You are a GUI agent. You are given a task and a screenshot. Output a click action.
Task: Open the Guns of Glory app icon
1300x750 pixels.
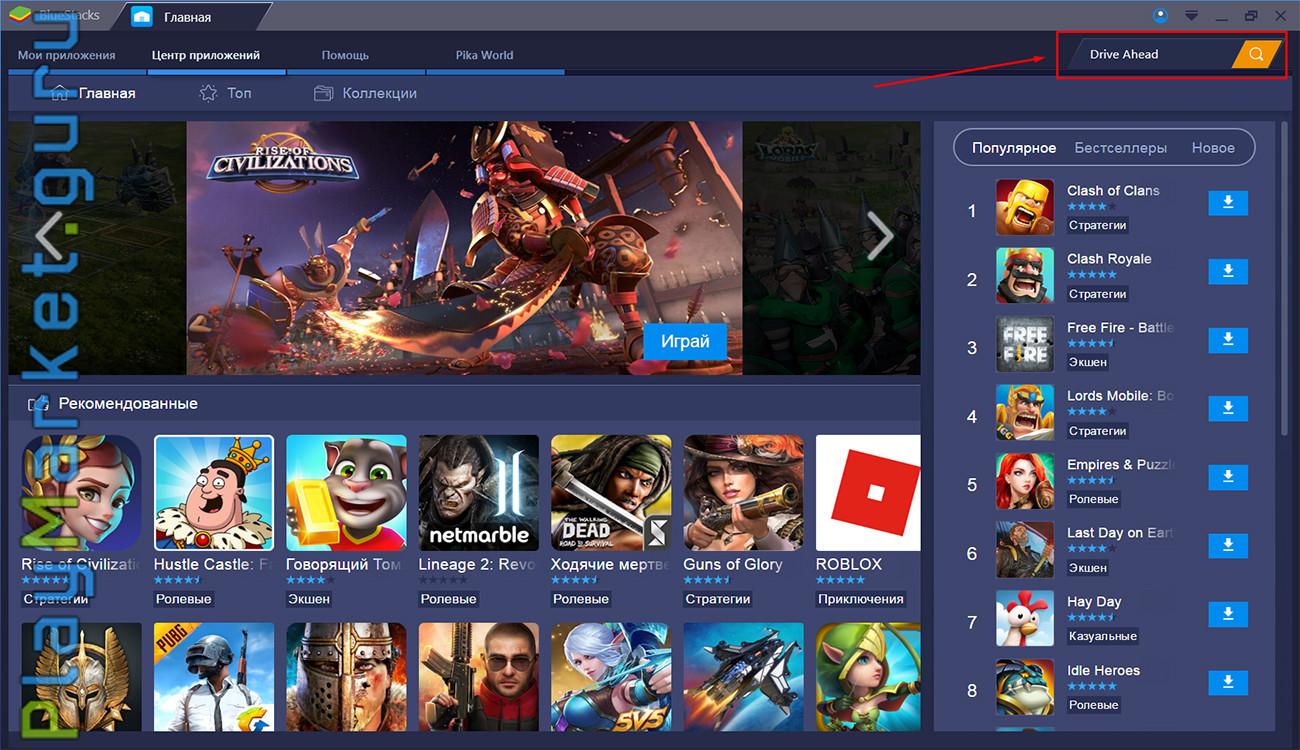744,493
